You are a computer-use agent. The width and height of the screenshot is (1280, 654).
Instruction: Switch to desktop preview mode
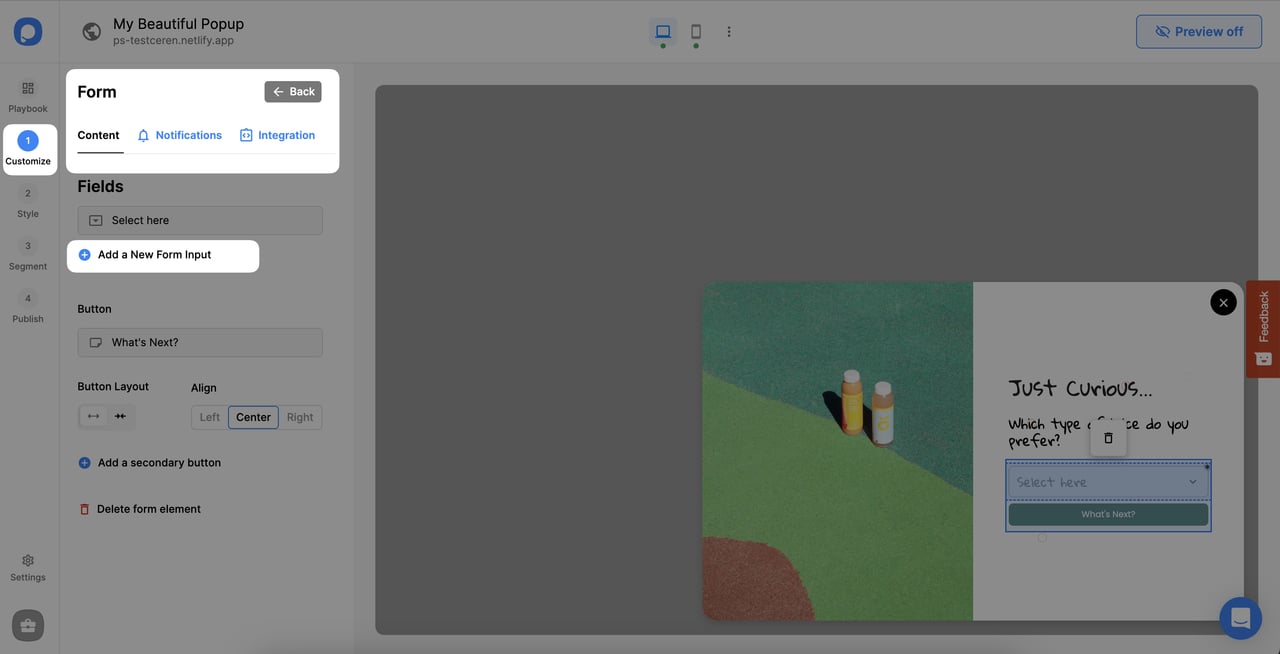[662, 31]
